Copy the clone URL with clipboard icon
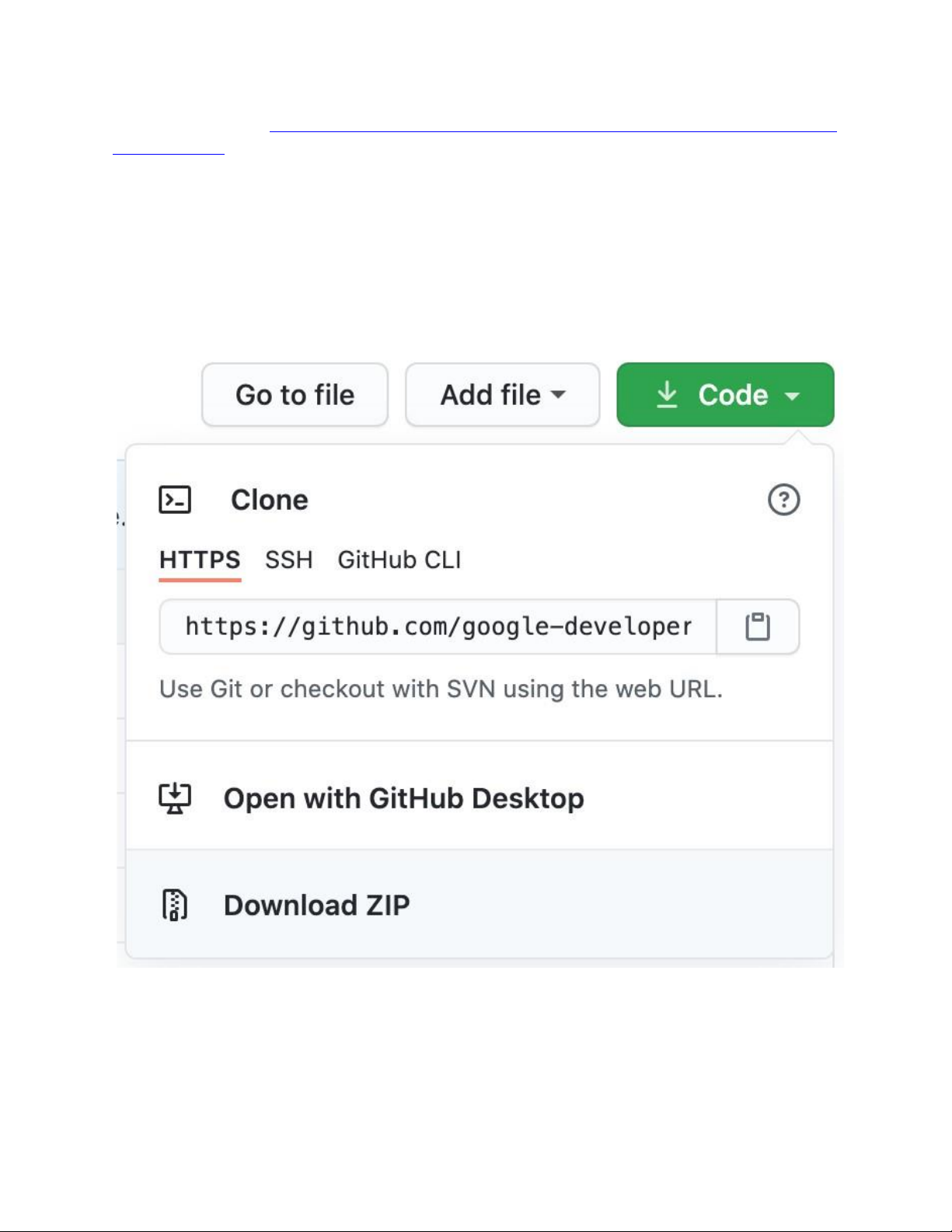The height and width of the screenshot is (1232, 952). [758, 626]
